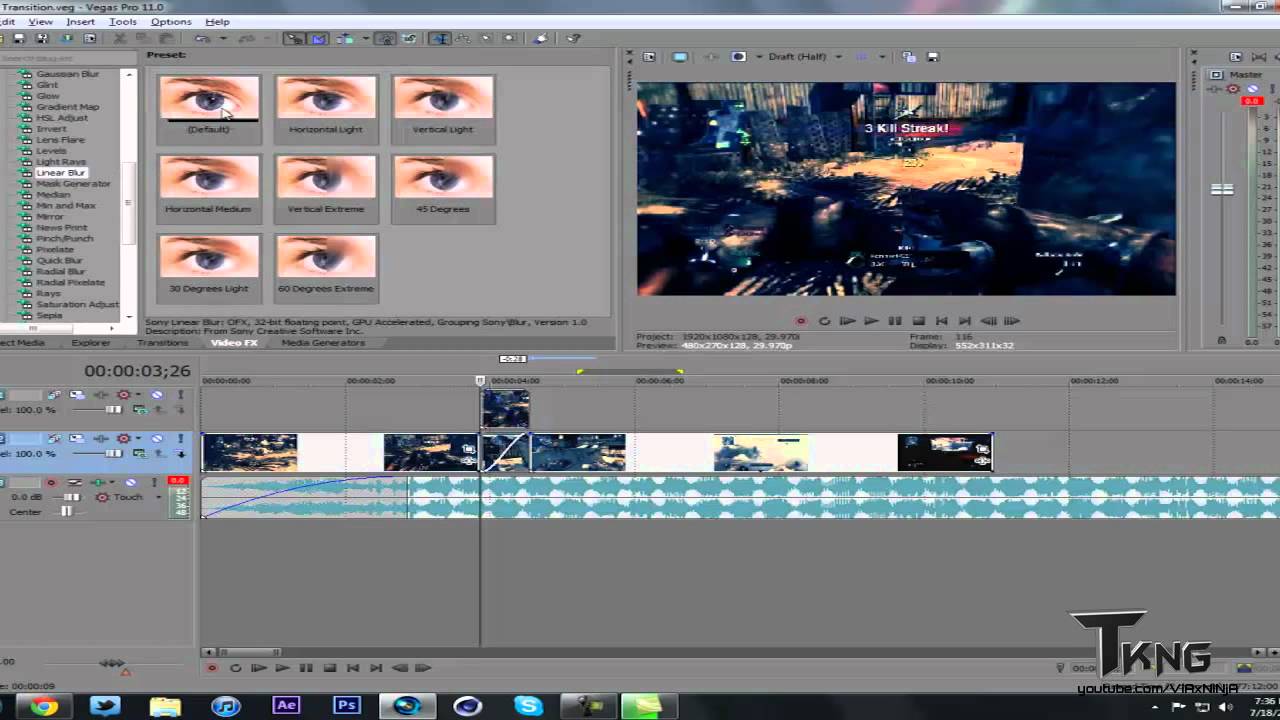Open the Tools menu

[x=123, y=21]
